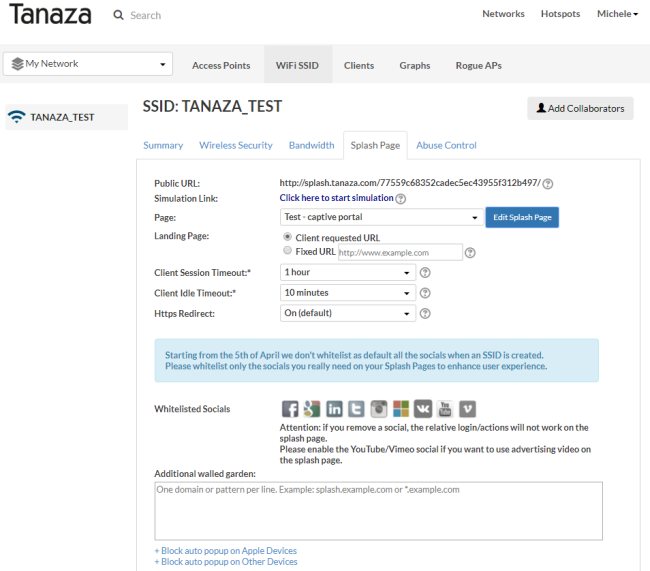
Task: Click the Search input field
Action: (146, 15)
